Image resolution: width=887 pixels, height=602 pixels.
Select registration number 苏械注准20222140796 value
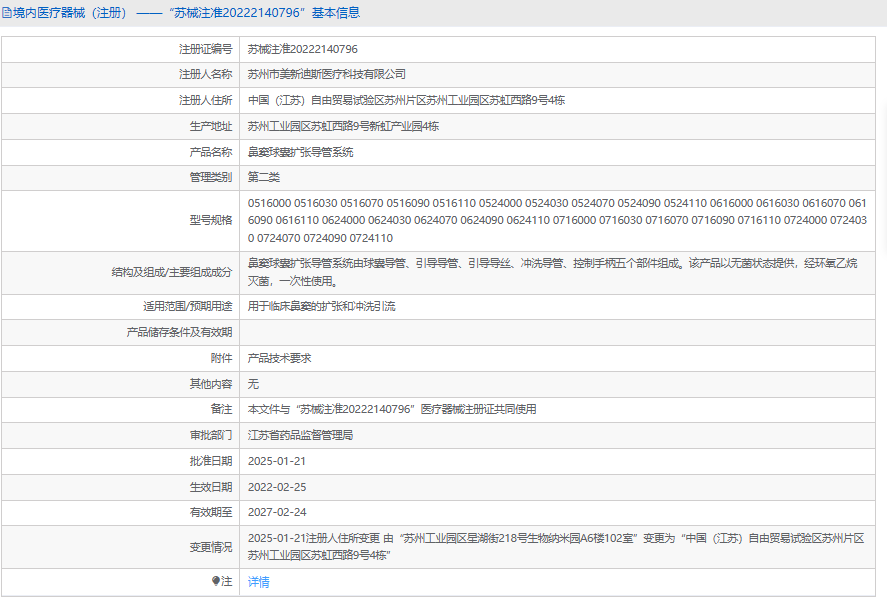[302, 49]
